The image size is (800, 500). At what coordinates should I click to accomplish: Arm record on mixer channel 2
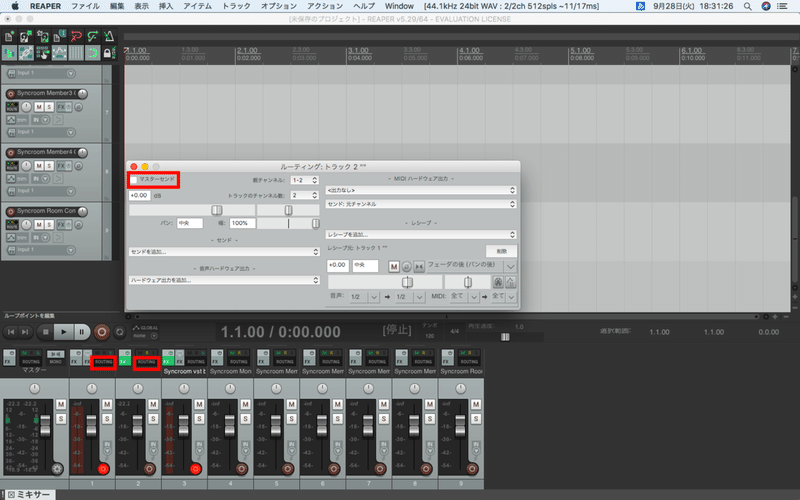pyautogui.click(x=149, y=469)
